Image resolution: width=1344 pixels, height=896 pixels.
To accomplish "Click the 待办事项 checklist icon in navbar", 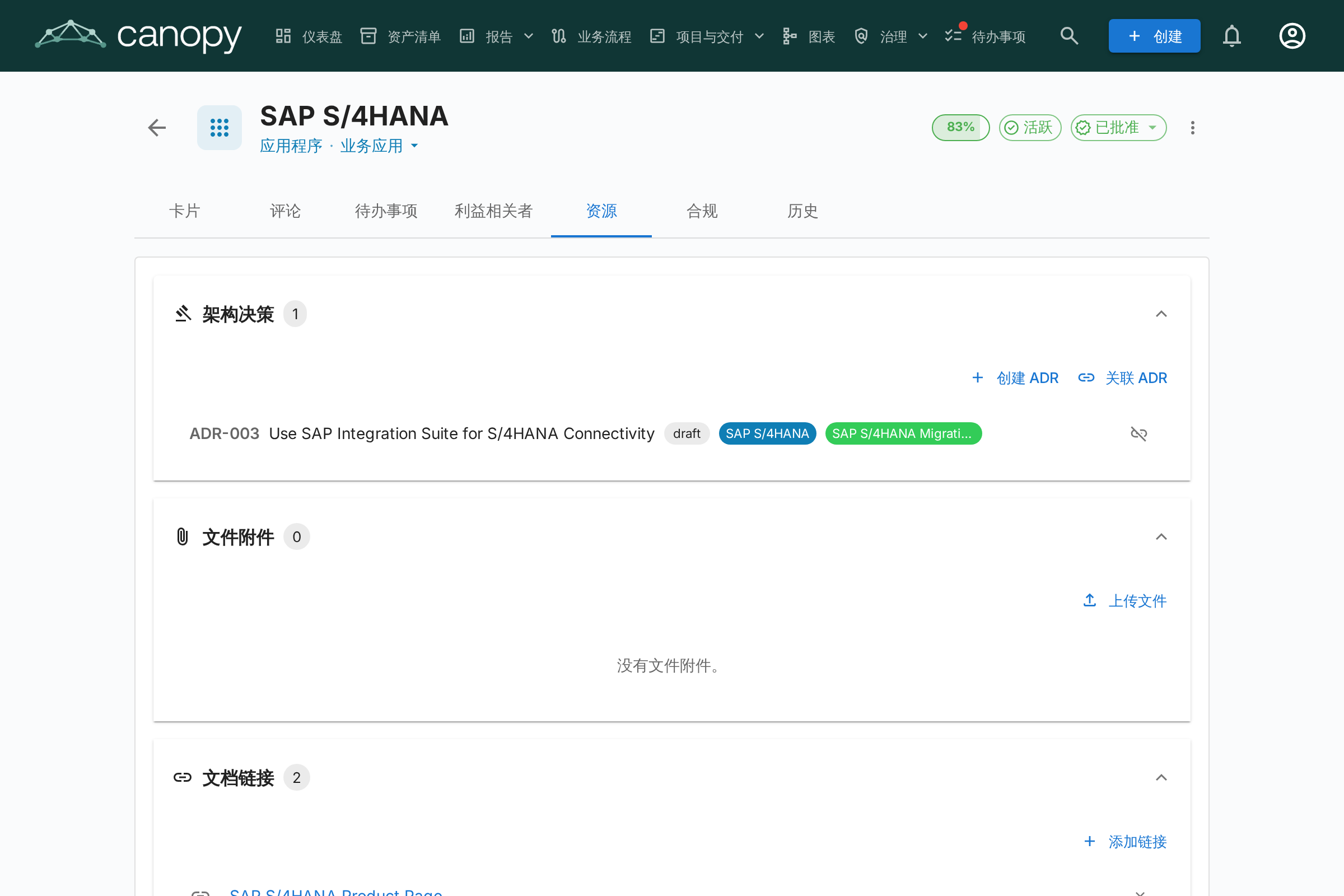I will tap(953, 36).
